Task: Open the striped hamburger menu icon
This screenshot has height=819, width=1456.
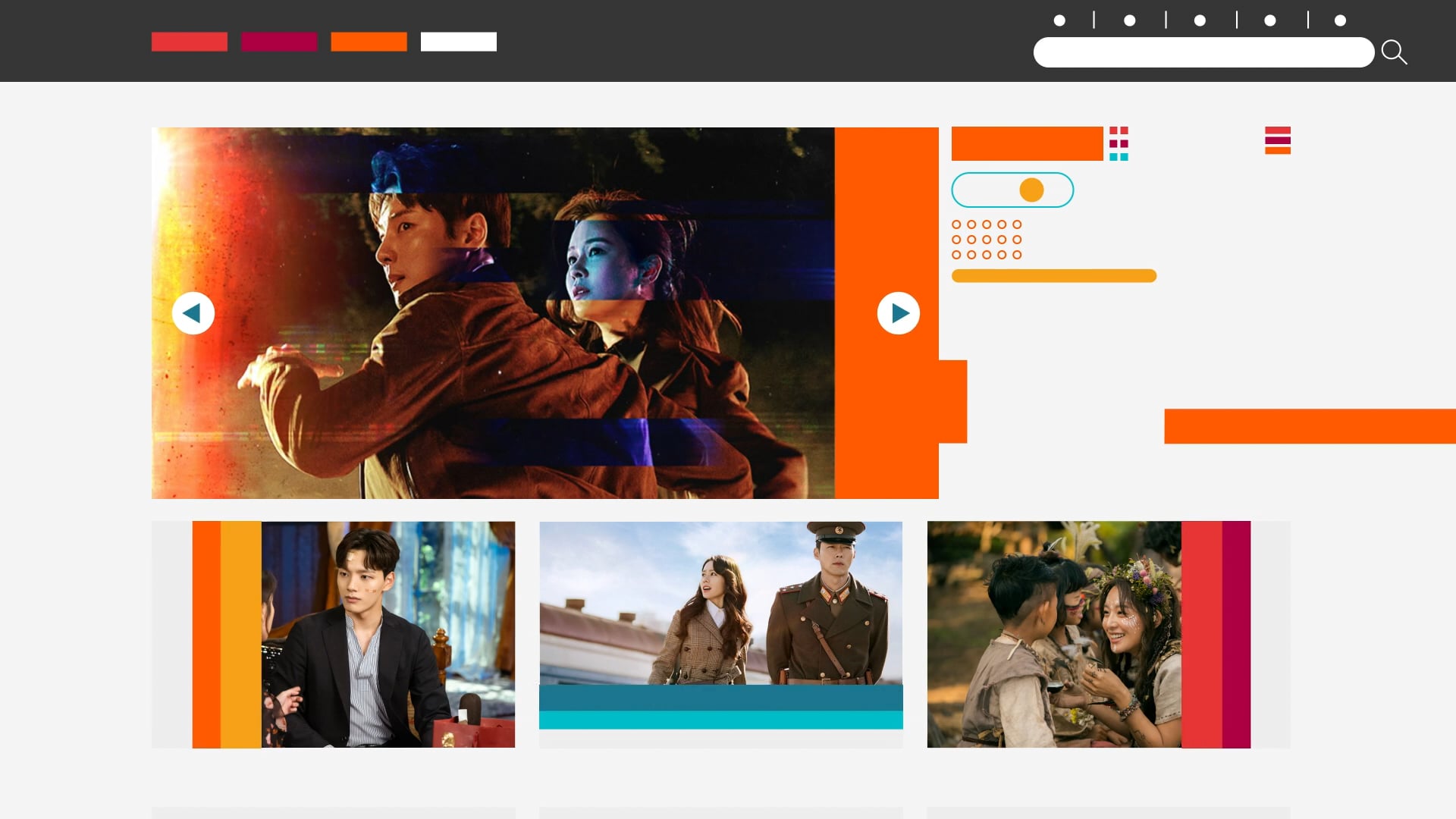Action: point(1278,140)
